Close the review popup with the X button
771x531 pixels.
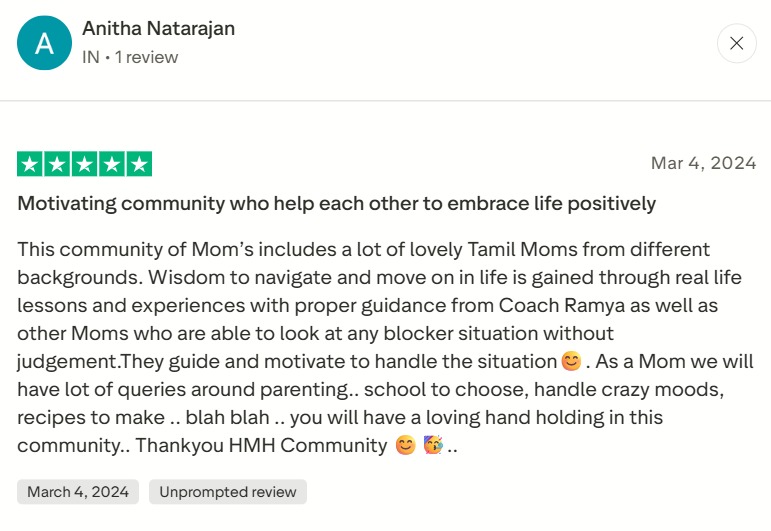click(x=736, y=43)
